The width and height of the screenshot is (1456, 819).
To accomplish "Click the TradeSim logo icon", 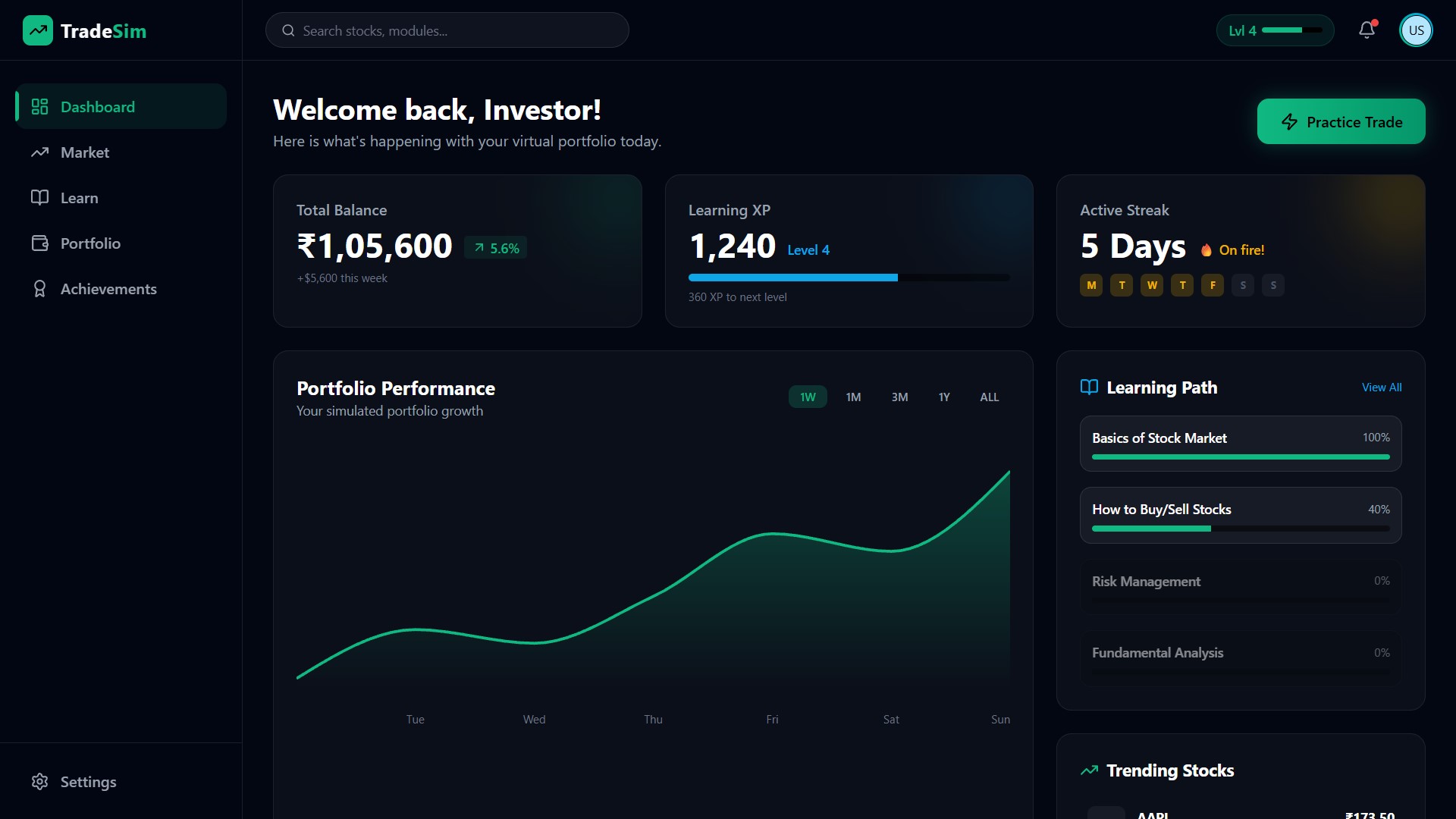I will (x=38, y=30).
